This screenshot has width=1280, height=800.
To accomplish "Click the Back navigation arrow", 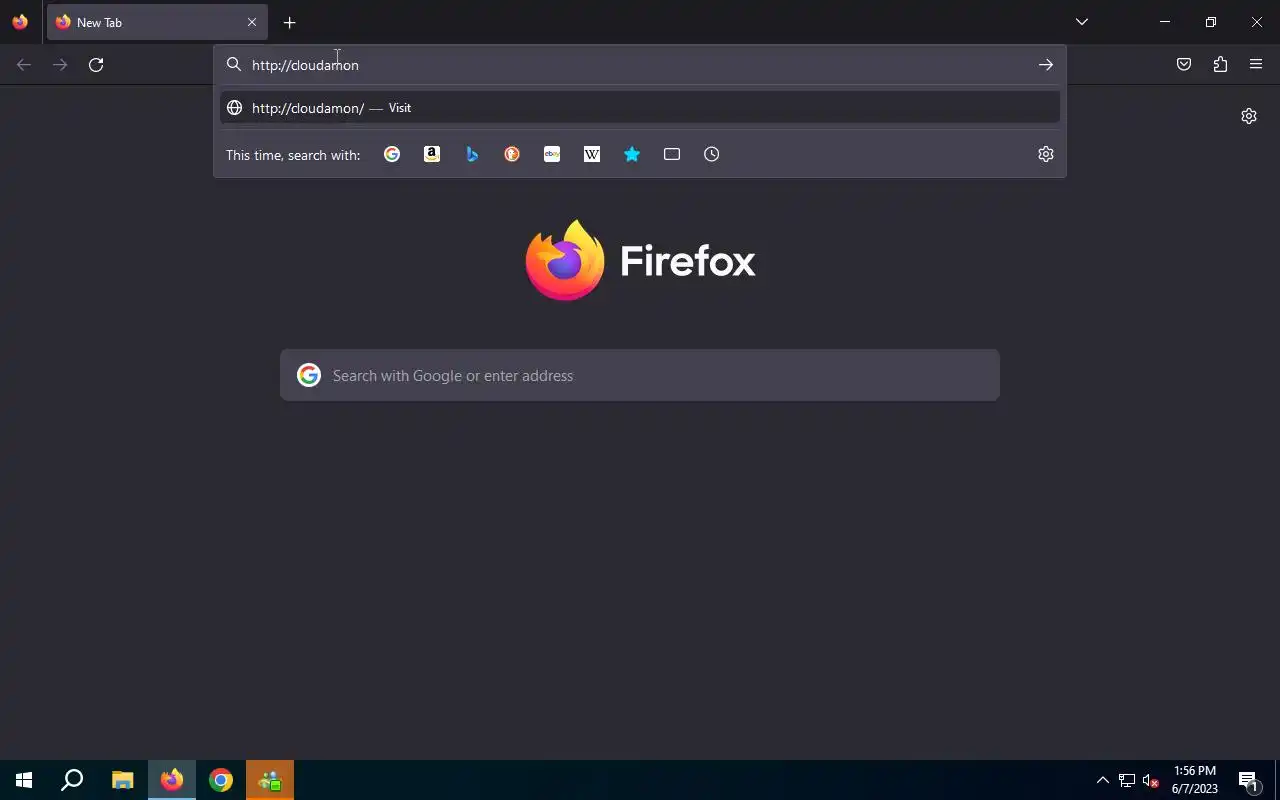I will [24, 65].
